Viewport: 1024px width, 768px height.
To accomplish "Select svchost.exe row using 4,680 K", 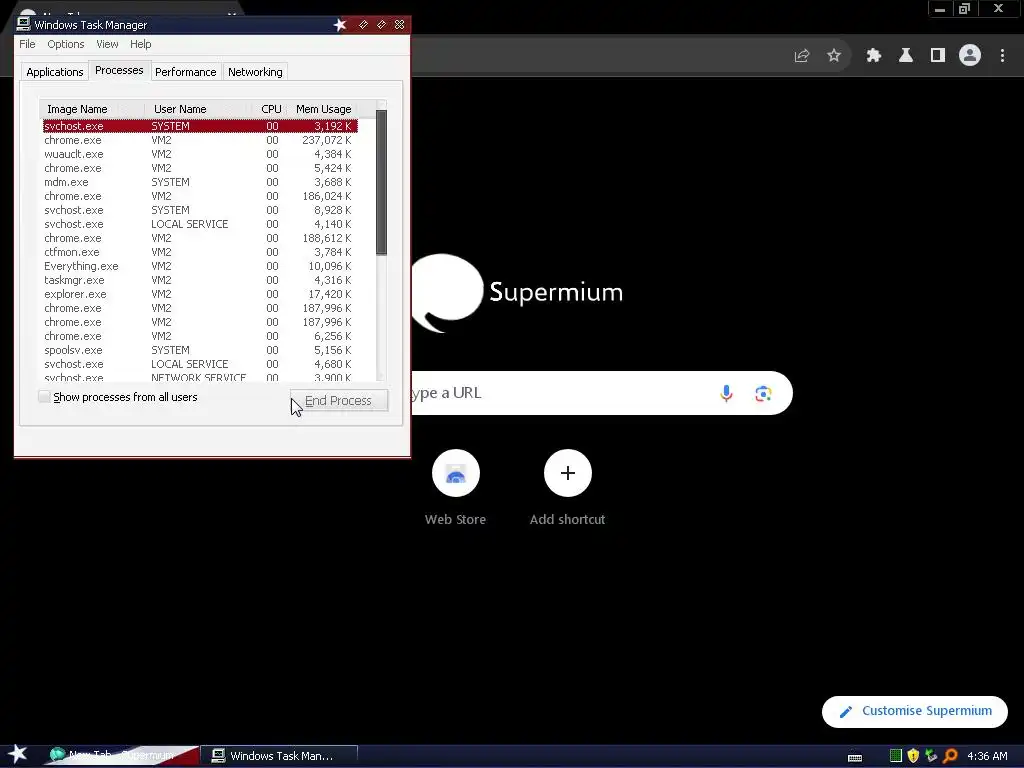I will [x=200, y=364].
